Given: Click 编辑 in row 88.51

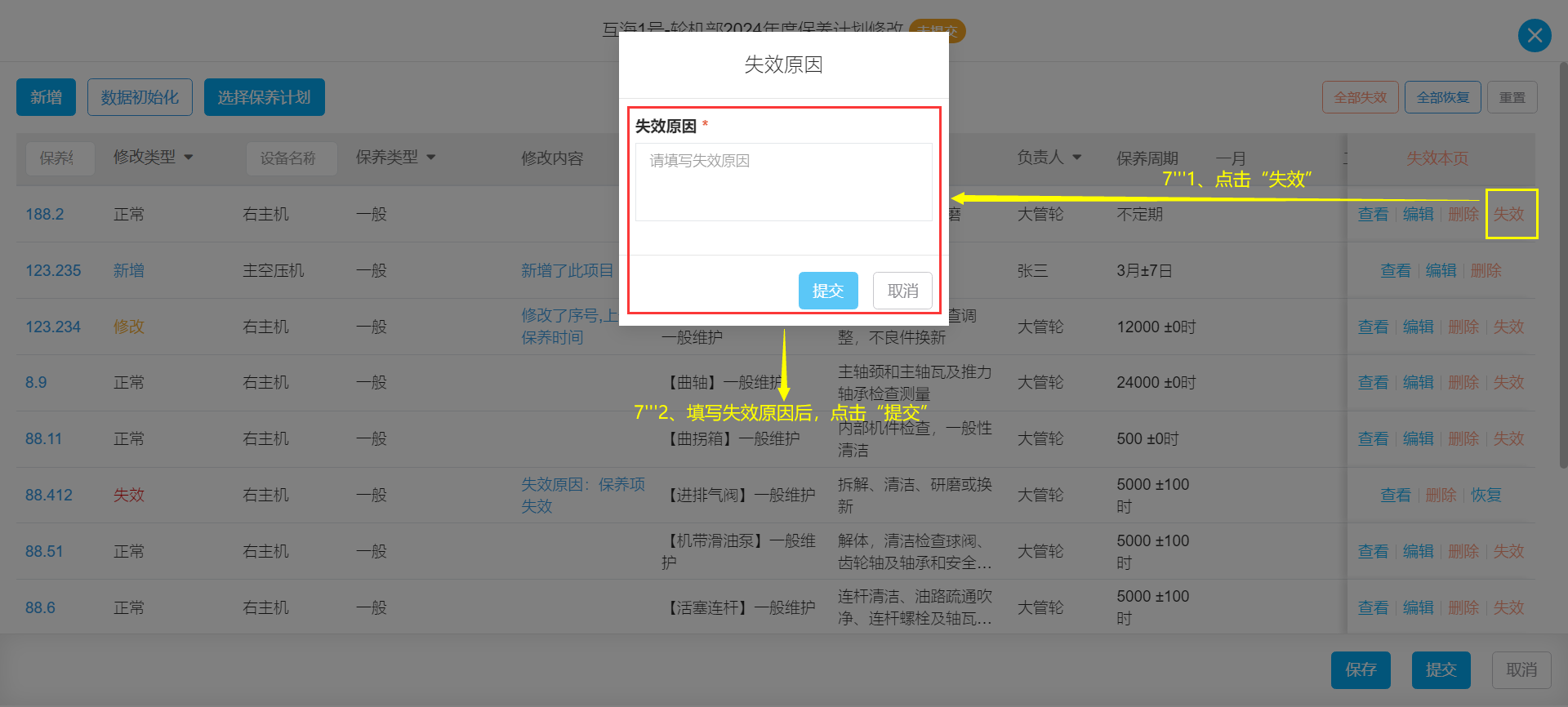Looking at the screenshot, I should [1419, 551].
